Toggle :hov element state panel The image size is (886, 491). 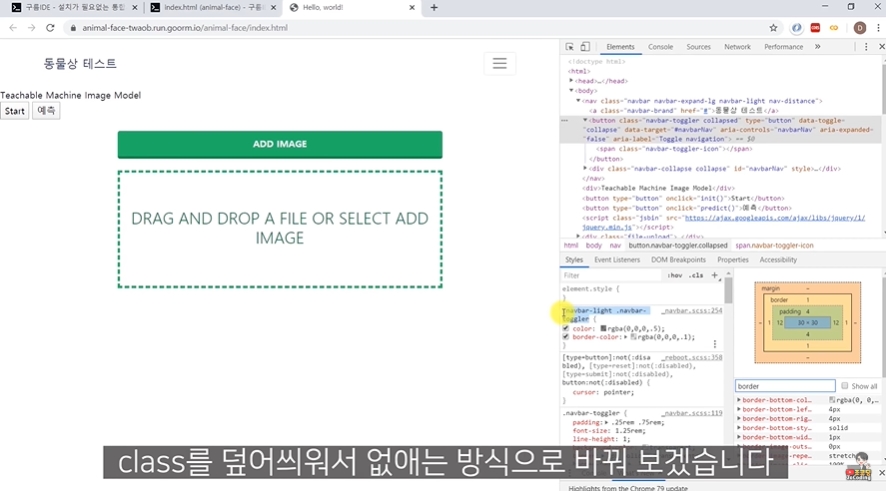coord(674,275)
